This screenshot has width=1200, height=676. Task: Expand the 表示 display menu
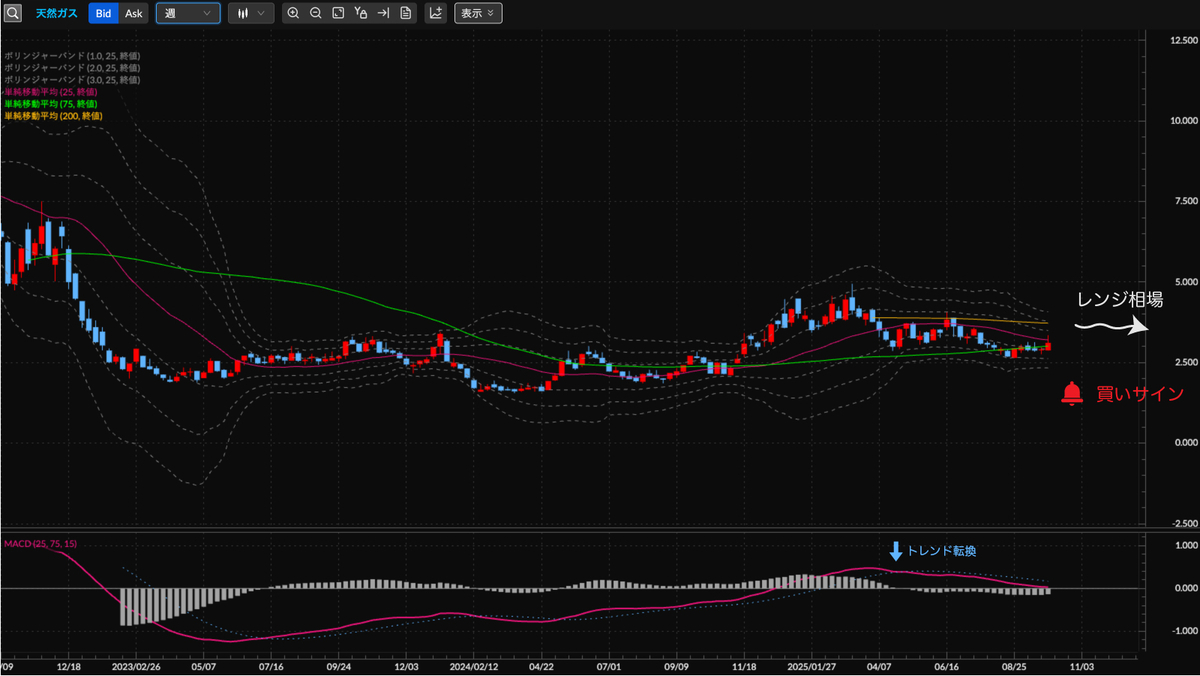click(478, 13)
